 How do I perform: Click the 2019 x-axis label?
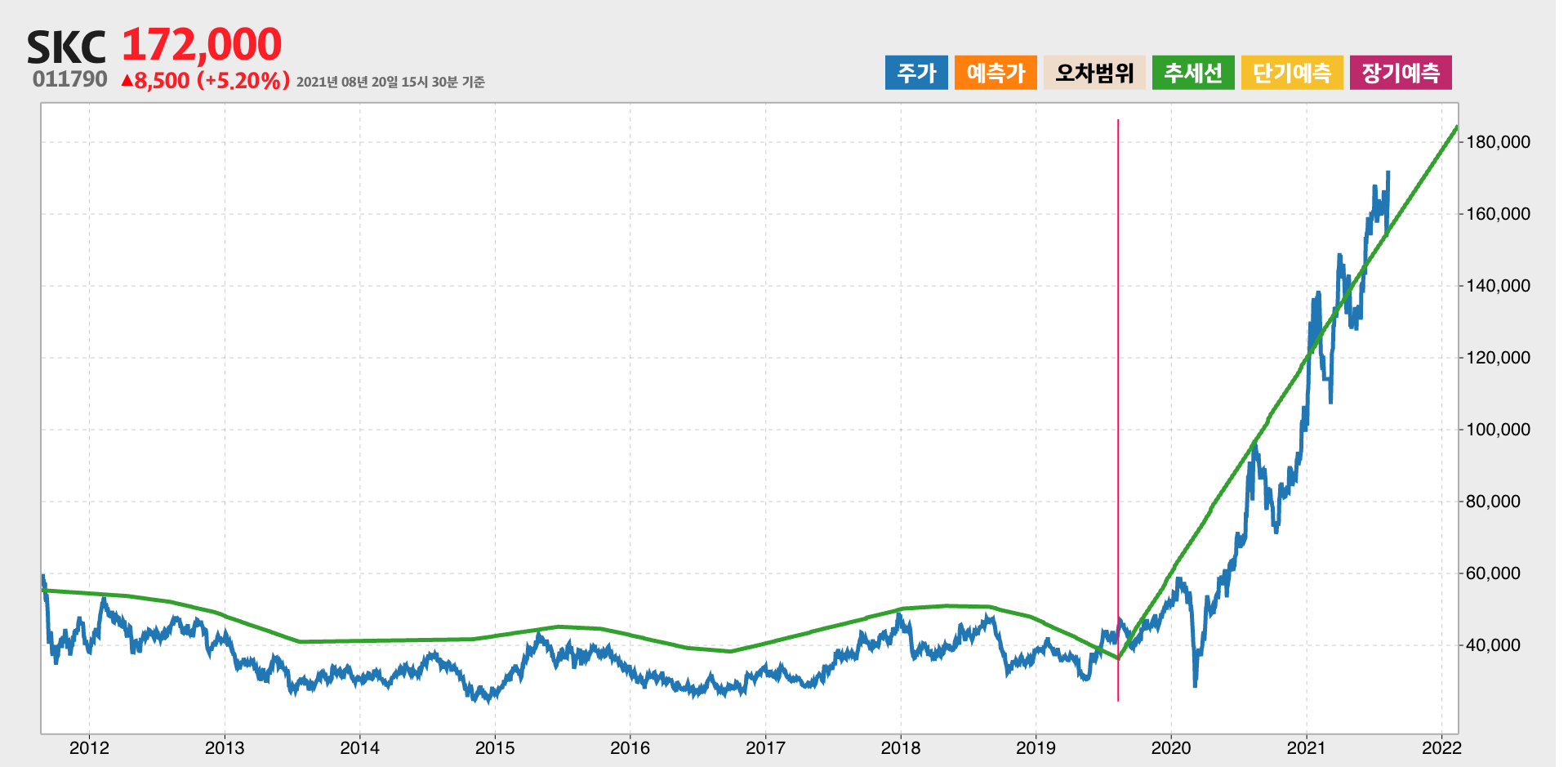pyautogui.click(x=1036, y=747)
